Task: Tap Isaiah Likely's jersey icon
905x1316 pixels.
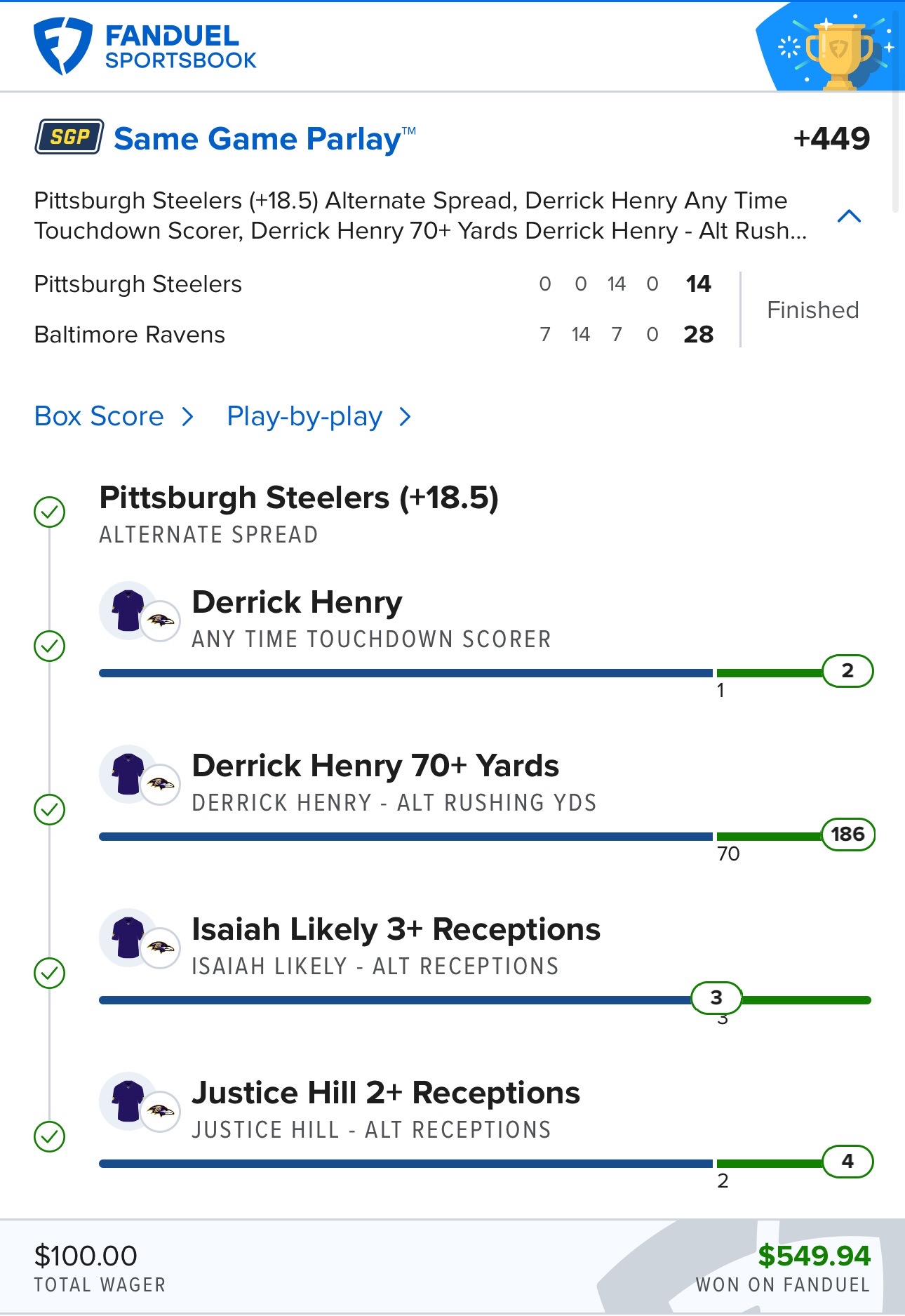Action: pyautogui.click(x=128, y=937)
